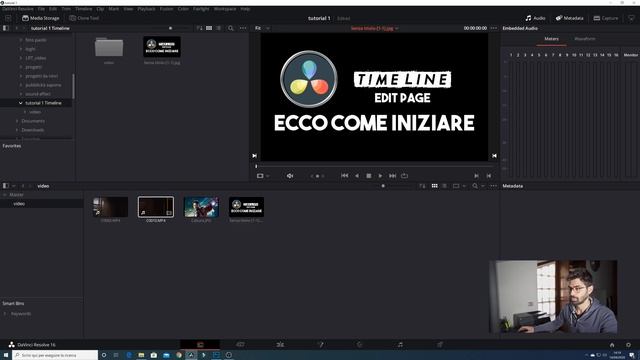Open Project Settings gear icon
This screenshot has height=360, width=640.
[628, 345]
